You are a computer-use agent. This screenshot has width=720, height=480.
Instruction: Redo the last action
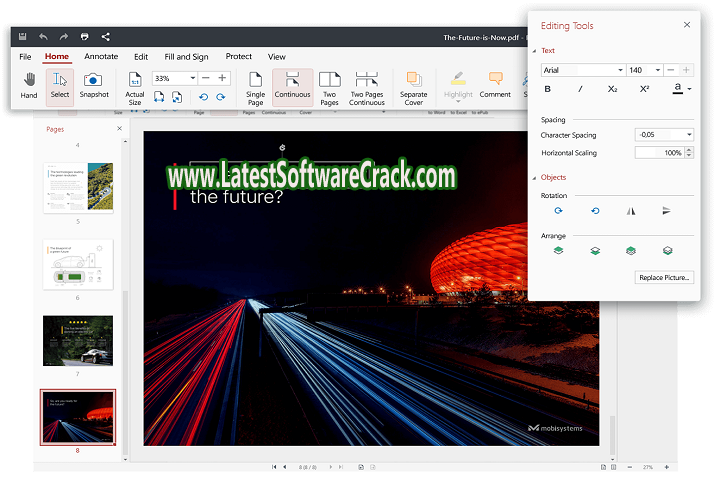pos(64,37)
